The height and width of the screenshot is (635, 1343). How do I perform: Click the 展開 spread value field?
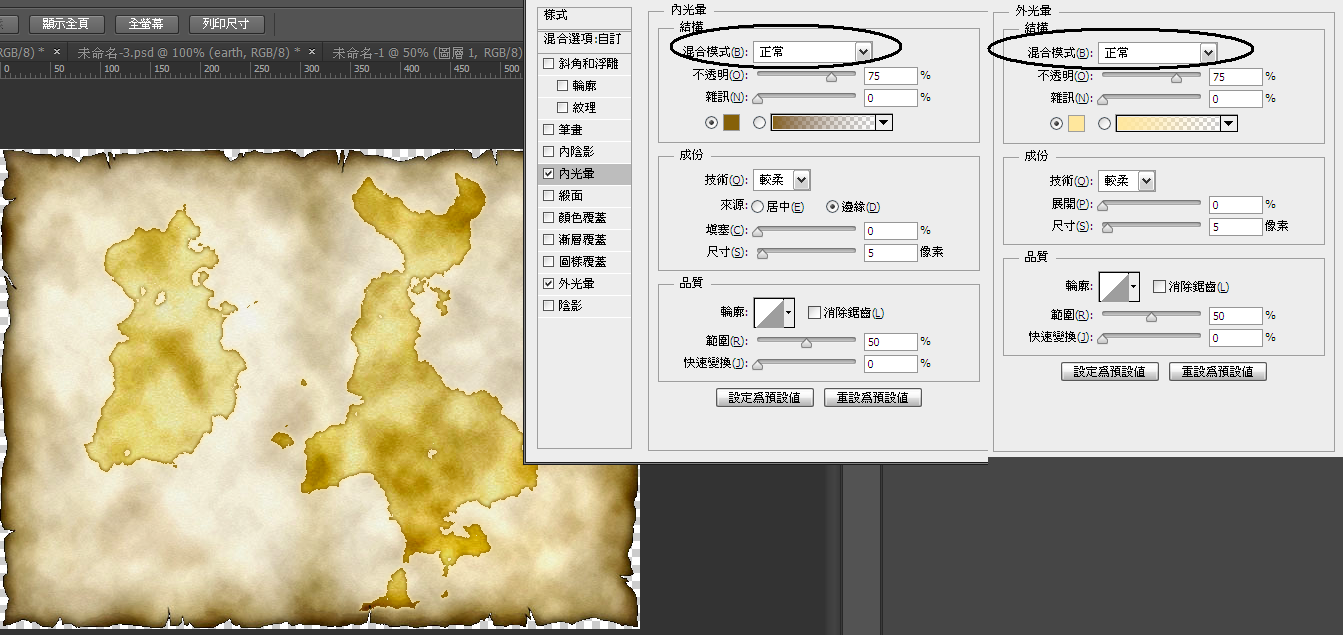(x=1236, y=205)
